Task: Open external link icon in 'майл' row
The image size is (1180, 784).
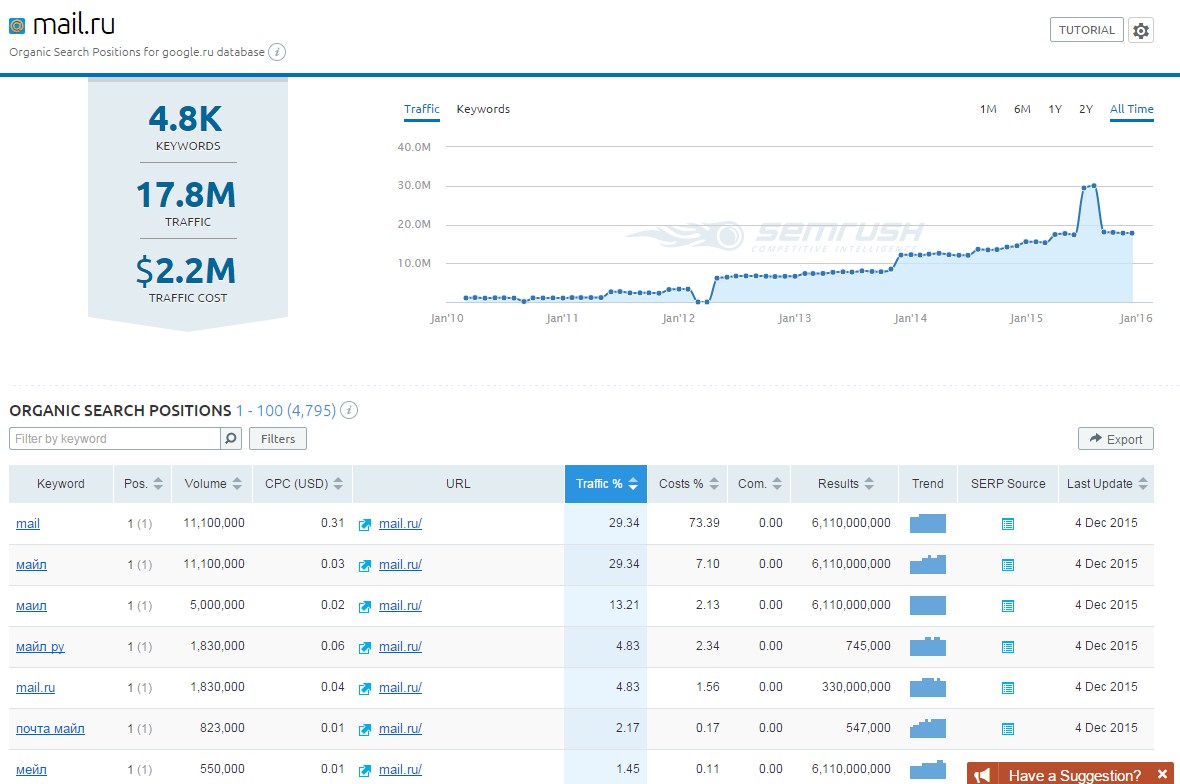Action: (x=365, y=565)
